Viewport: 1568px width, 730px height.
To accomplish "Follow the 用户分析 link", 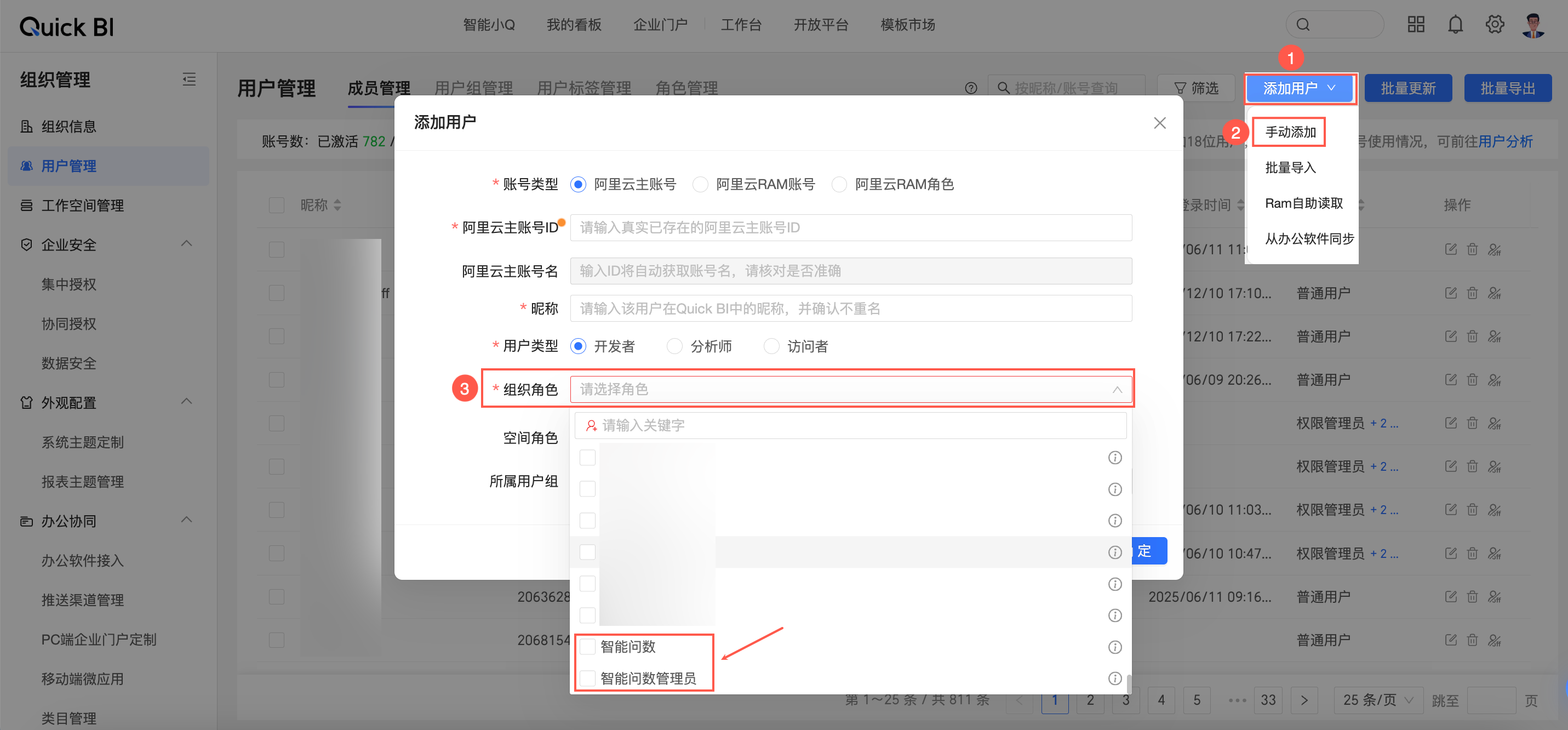I will (1504, 142).
